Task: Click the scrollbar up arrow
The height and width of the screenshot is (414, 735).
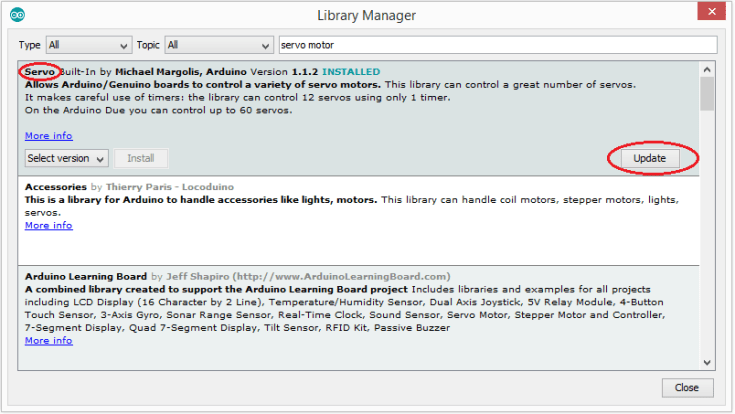Action: coord(707,70)
